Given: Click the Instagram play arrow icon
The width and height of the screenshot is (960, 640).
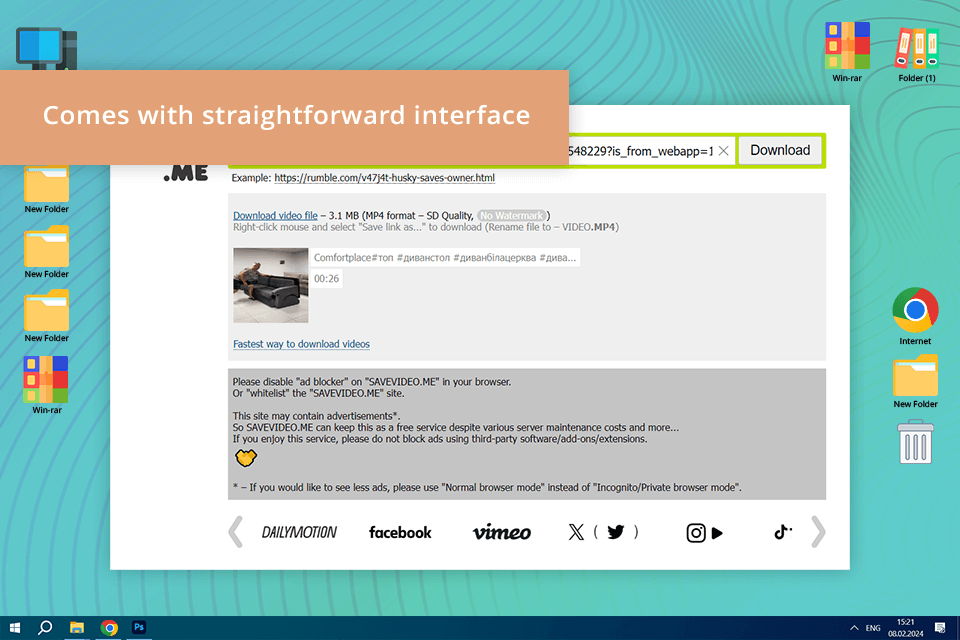Looking at the screenshot, I should pyautogui.click(x=717, y=533).
